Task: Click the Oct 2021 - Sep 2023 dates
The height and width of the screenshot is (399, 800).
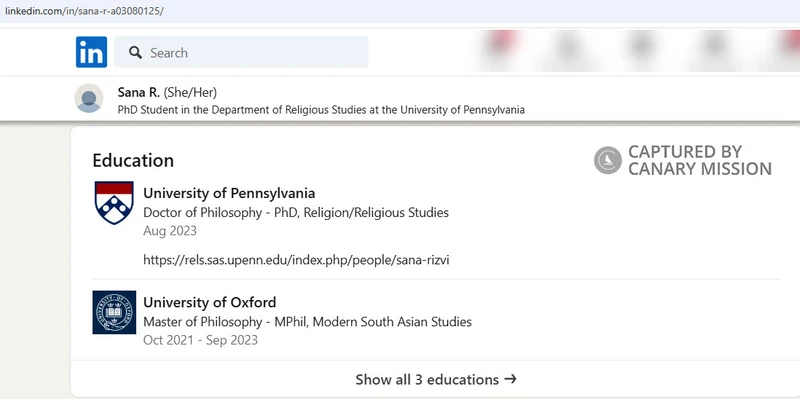Action: (x=201, y=340)
